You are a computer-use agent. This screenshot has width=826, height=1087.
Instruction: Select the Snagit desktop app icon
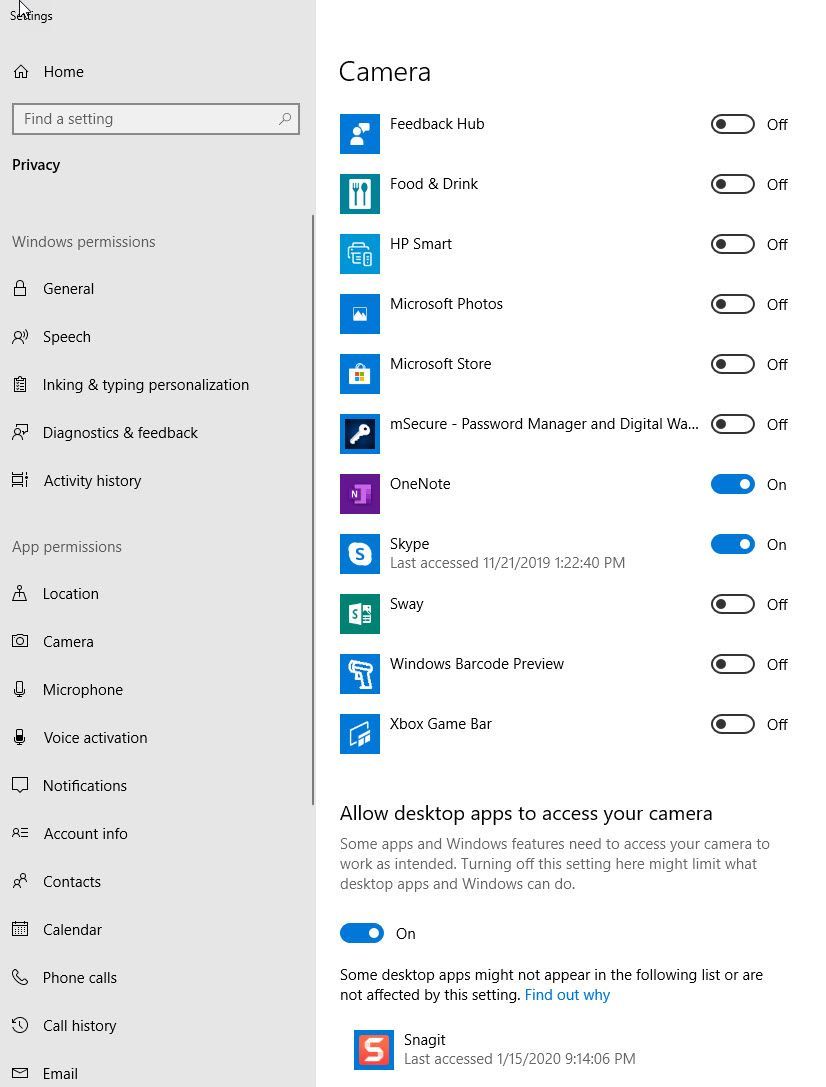tap(374, 1049)
